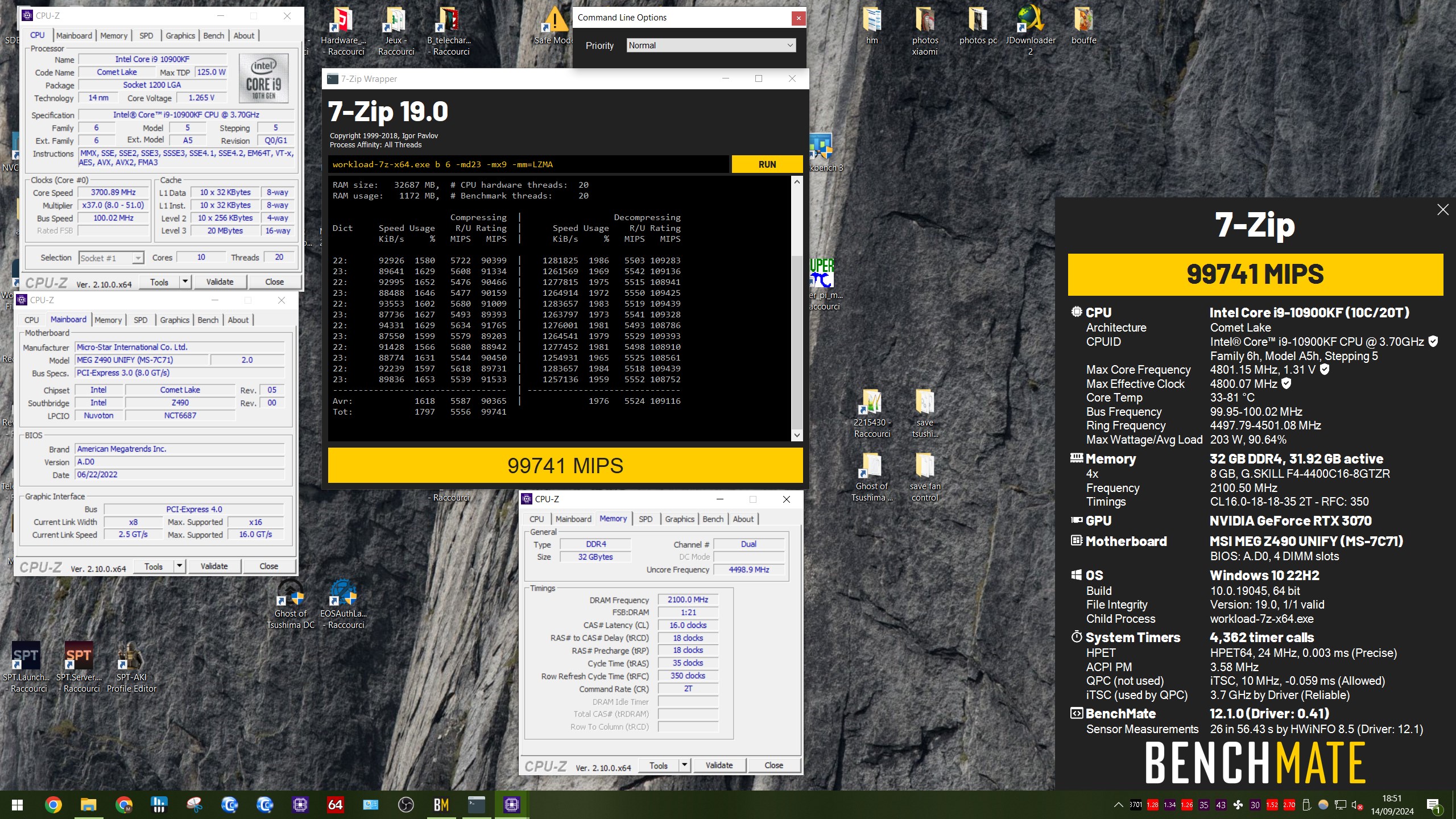Image resolution: width=1456 pixels, height=819 pixels.
Task: Click the 'MEG Z490 UNIFY (MS-7C71)' model field
Action: point(142,360)
